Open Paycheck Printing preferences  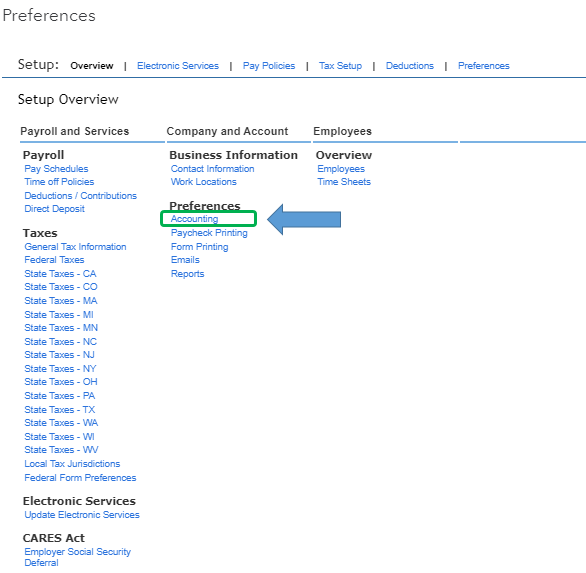pyautogui.click(x=209, y=233)
